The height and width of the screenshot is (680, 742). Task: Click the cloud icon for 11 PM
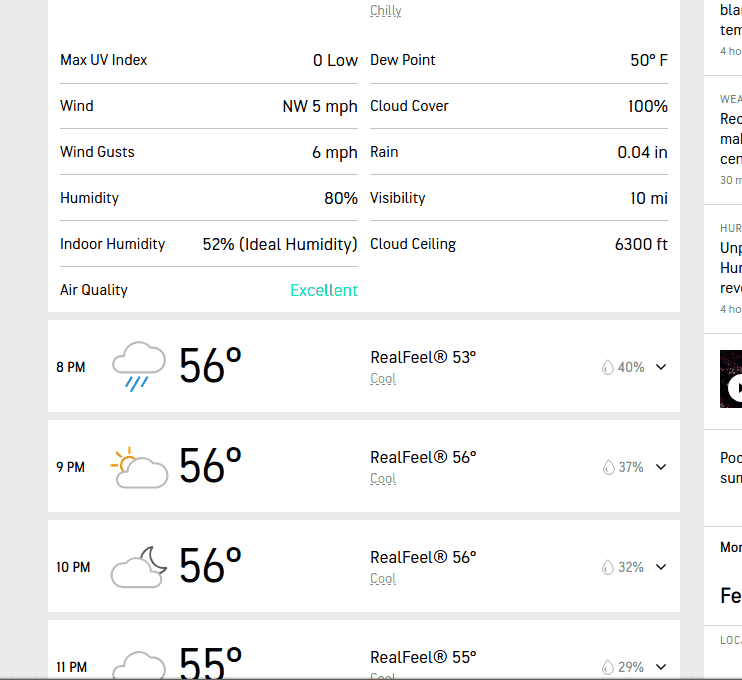139,665
